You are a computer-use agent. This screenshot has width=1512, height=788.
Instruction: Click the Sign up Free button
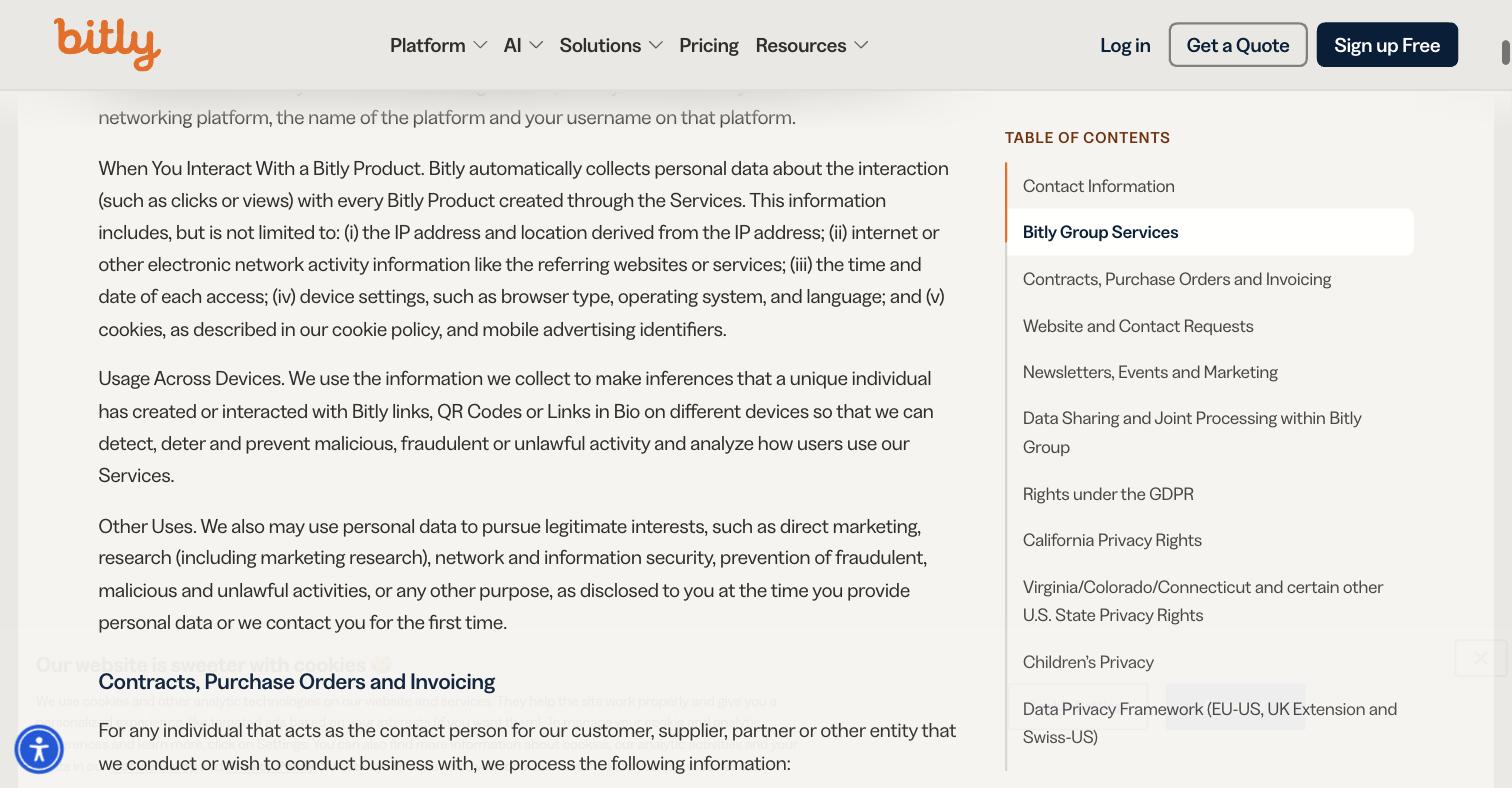[1387, 45]
